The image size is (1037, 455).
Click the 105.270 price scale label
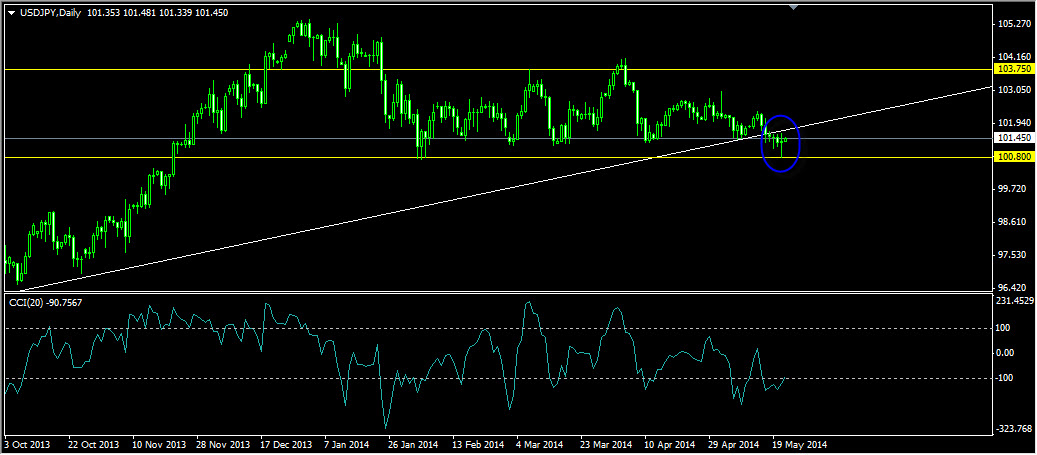pos(1015,24)
